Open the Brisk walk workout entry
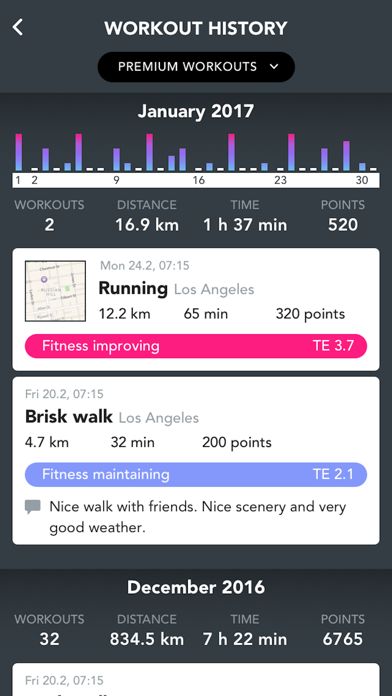 click(196, 461)
